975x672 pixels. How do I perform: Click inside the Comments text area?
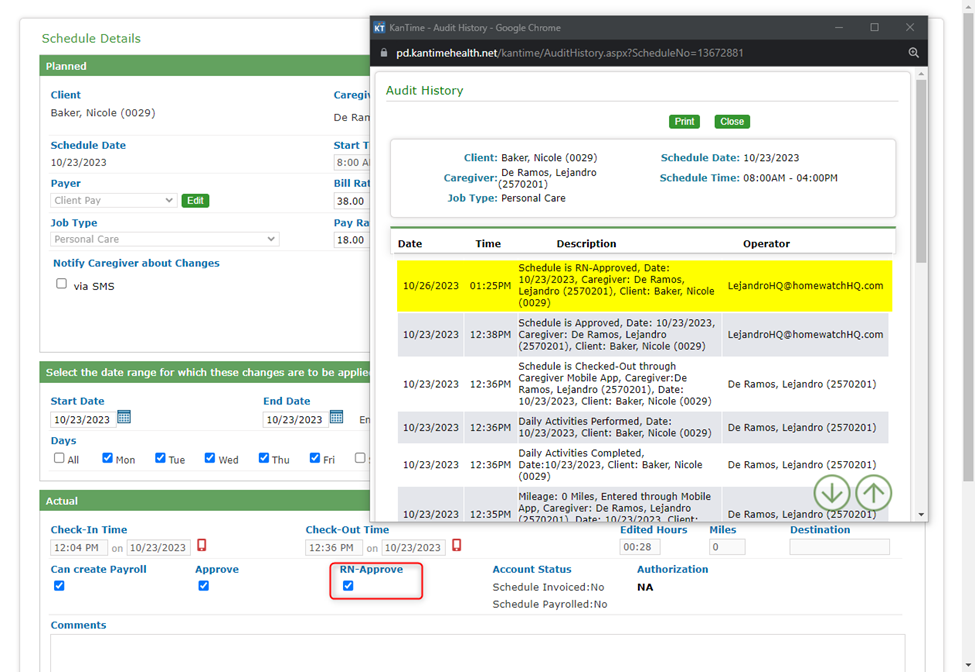click(477, 652)
